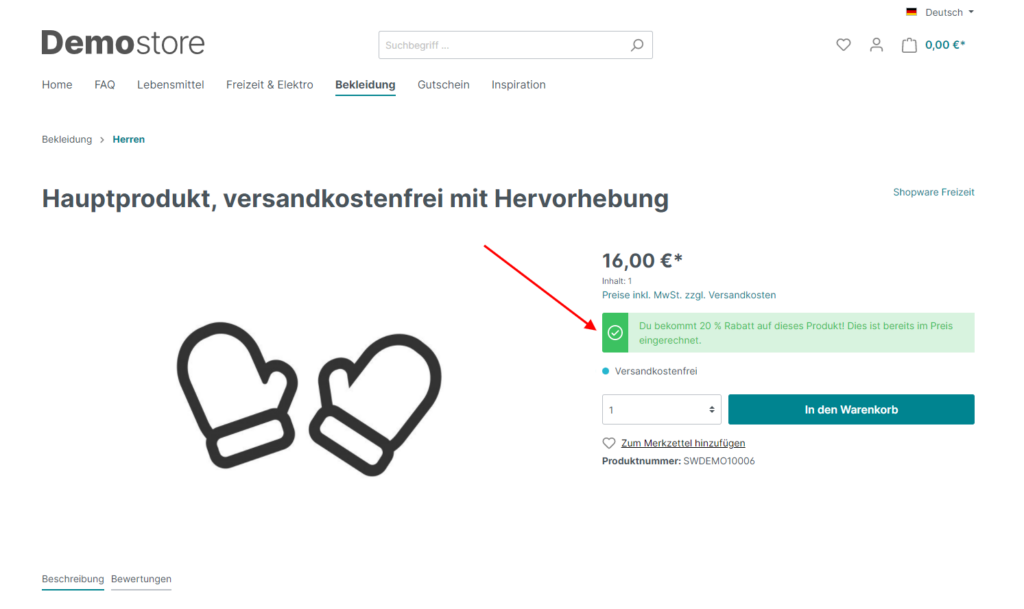Click the Herren breadcrumb link
Viewport: 1024px width, 609px height.
[x=128, y=139]
